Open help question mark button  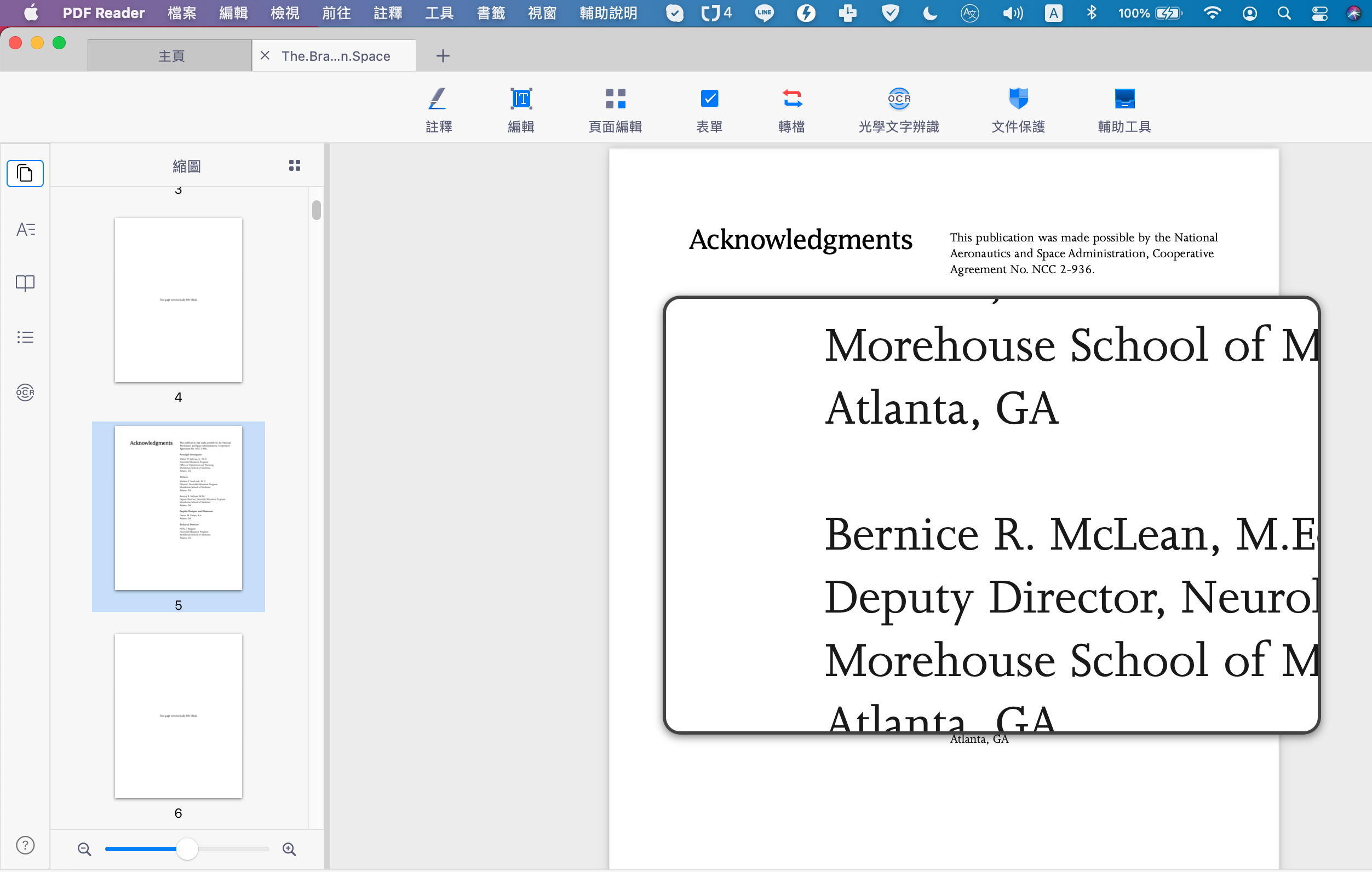click(x=25, y=845)
